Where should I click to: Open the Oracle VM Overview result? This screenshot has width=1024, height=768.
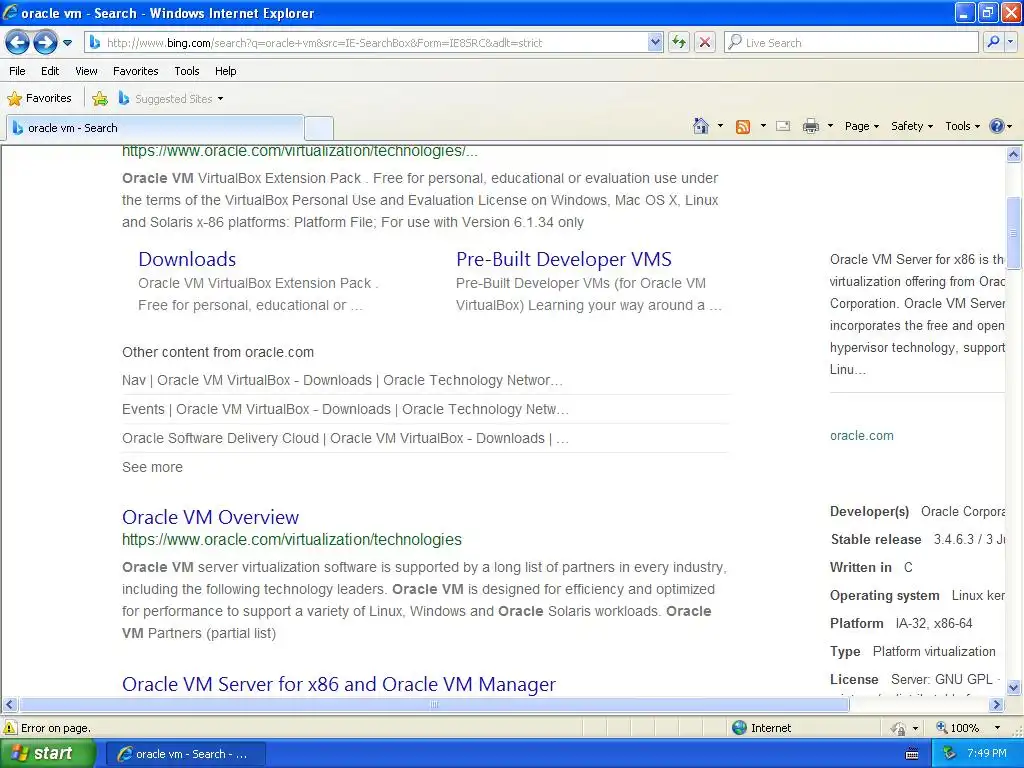[210, 517]
